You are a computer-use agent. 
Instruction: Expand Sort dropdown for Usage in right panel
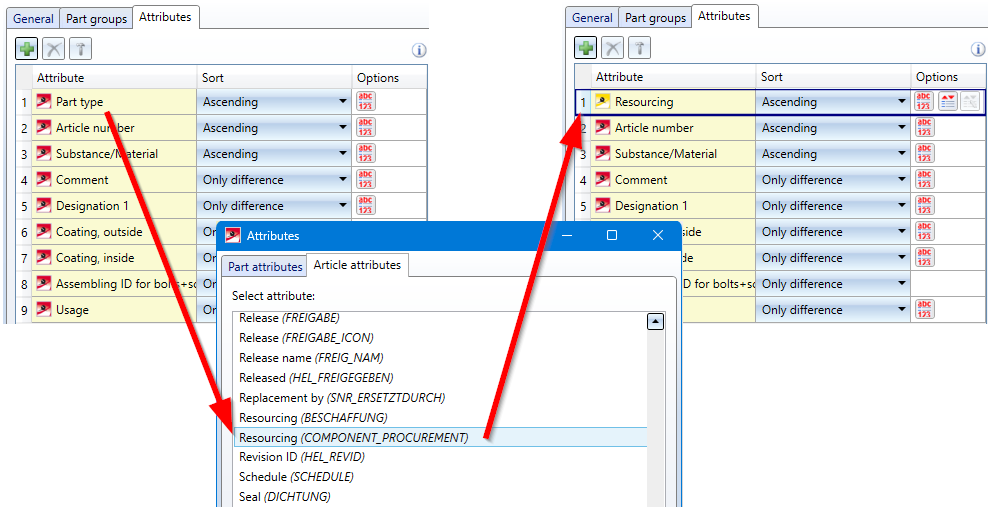[902, 310]
